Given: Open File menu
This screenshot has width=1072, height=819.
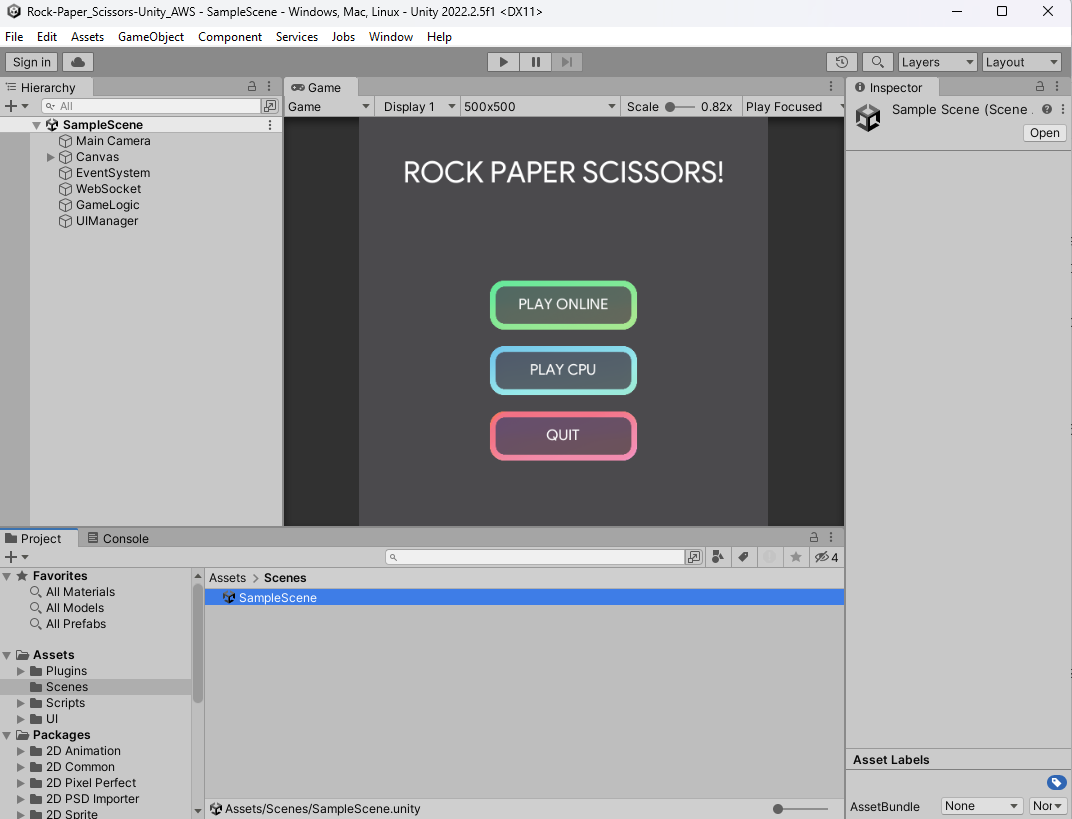Looking at the screenshot, I should [x=14, y=37].
